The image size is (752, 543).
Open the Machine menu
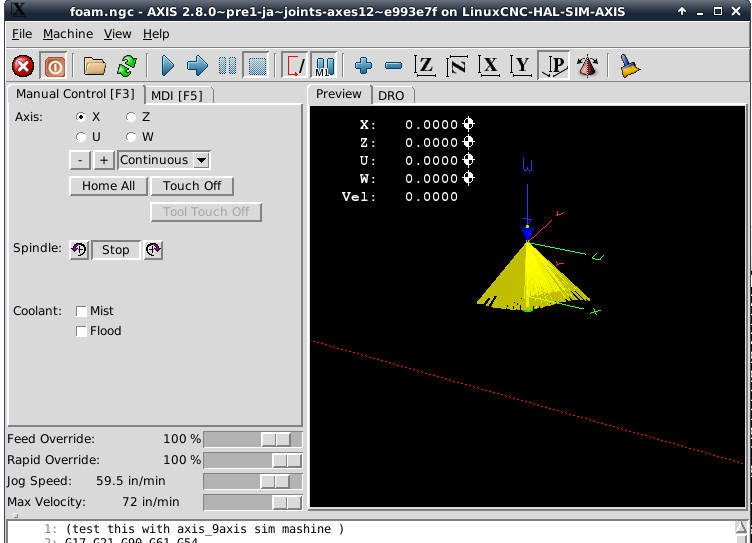(x=68, y=34)
